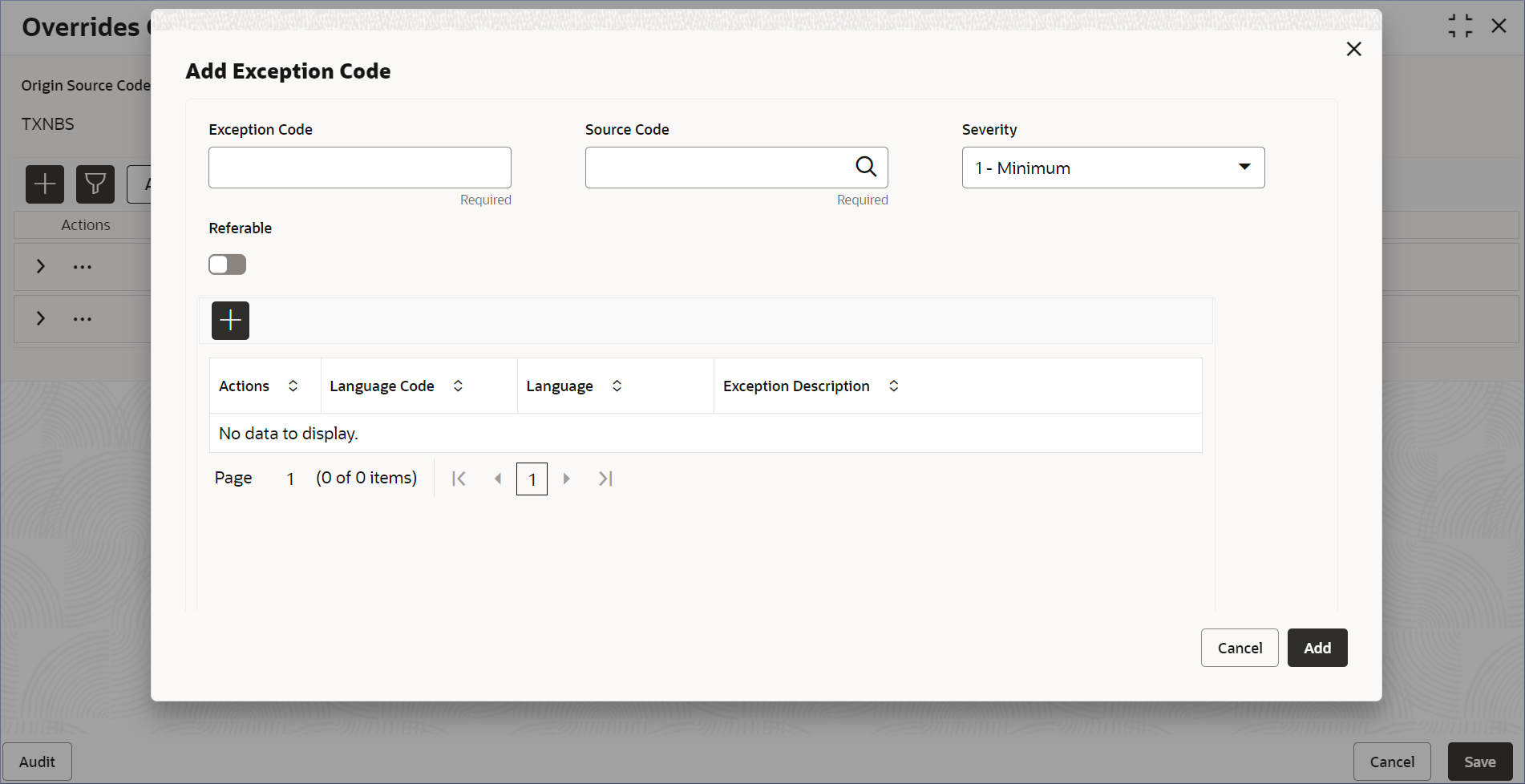Click the add override plus icon in Overrides window

45,184
